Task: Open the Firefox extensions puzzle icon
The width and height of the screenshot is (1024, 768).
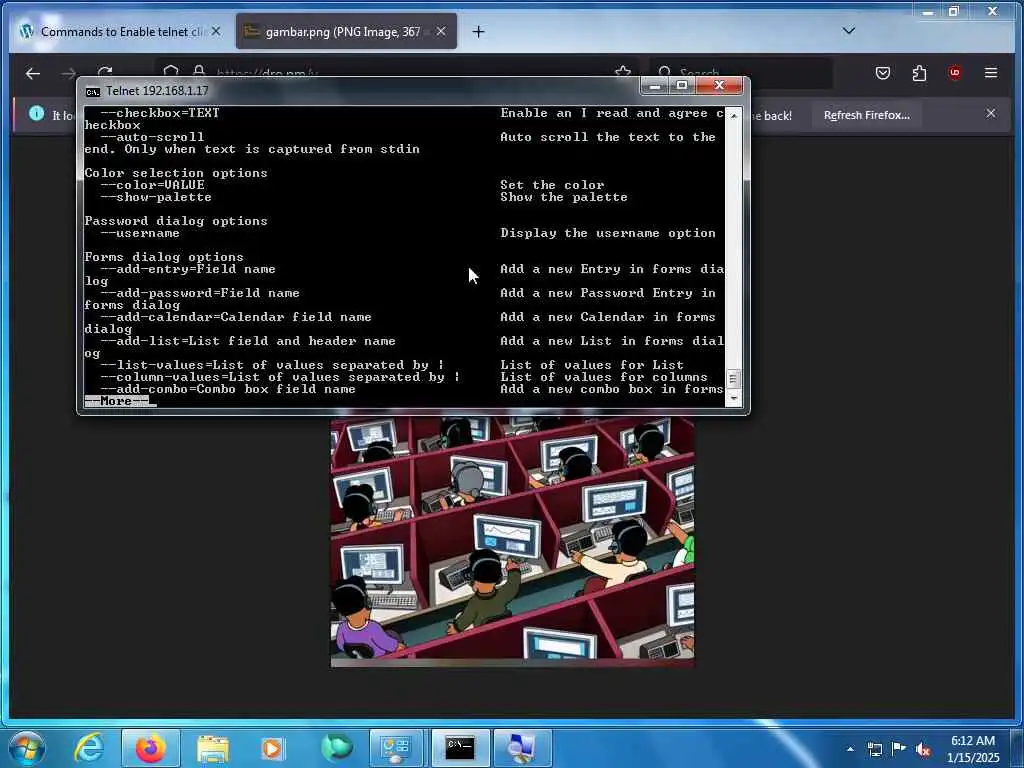Action: click(919, 73)
